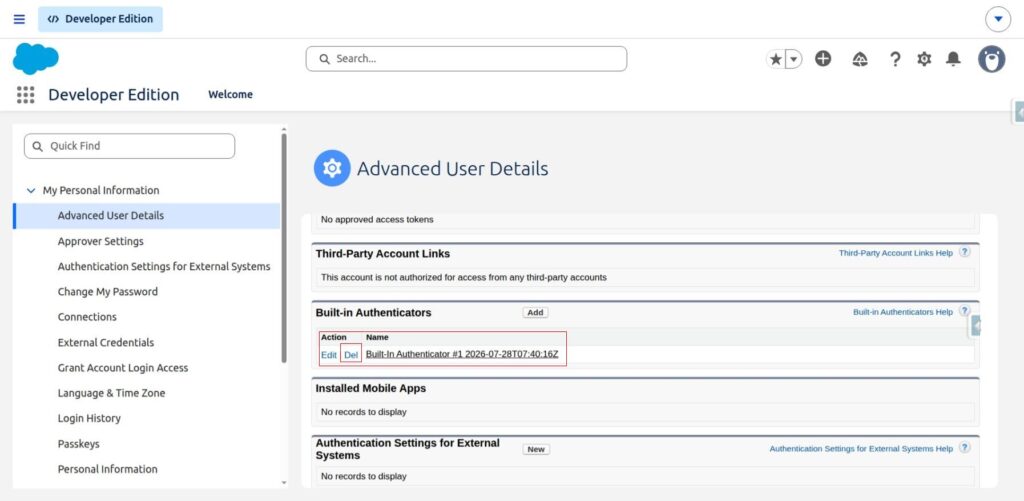Open the Trailhead guidance icon
The image size is (1024, 501).
[x=860, y=59]
